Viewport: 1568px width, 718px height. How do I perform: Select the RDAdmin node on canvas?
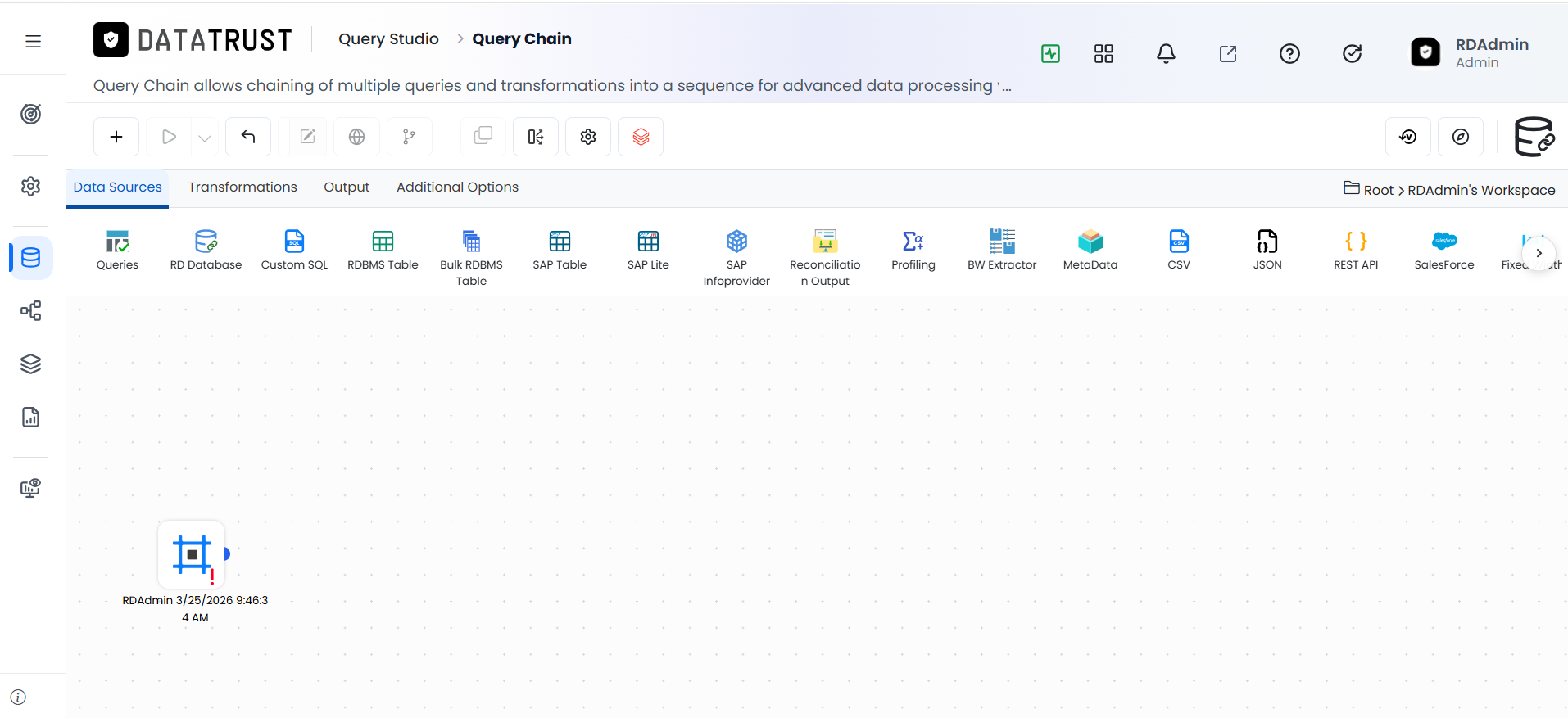(x=192, y=554)
